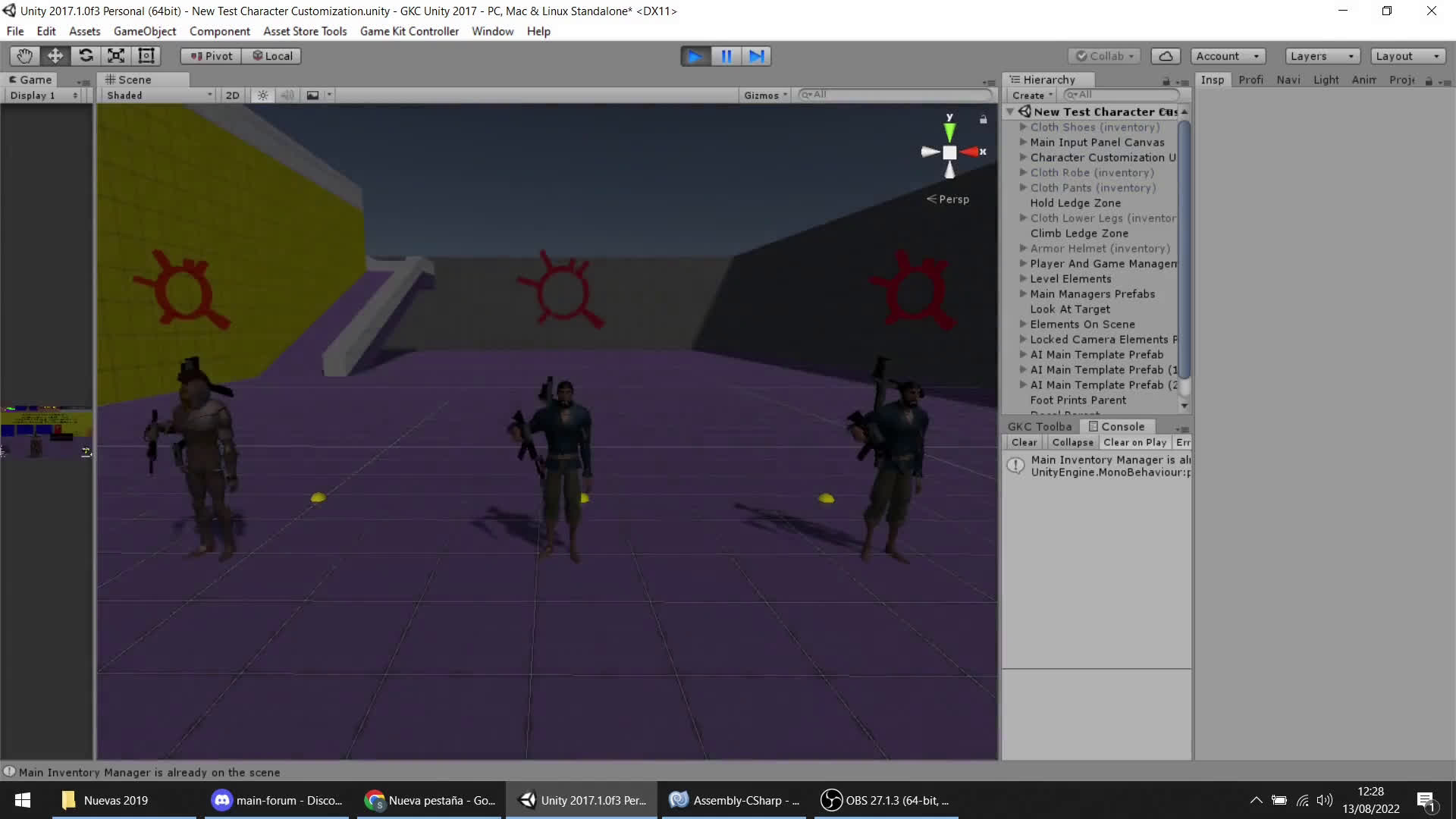Toggle scene lighting sun icon
The image size is (1456, 819).
coord(262,96)
